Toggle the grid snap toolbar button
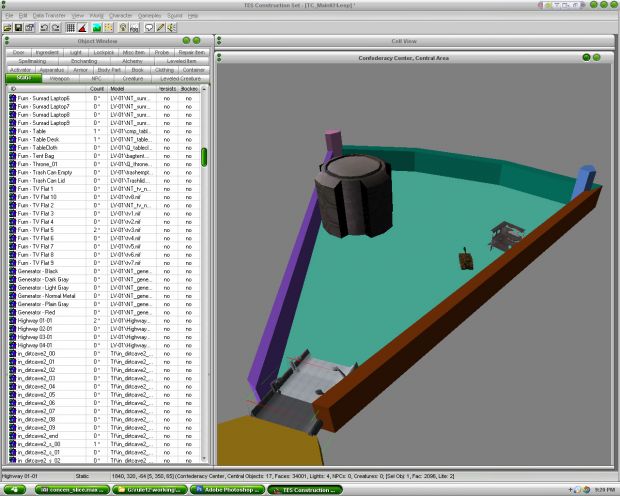The width and height of the screenshot is (620, 496). tap(70, 27)
